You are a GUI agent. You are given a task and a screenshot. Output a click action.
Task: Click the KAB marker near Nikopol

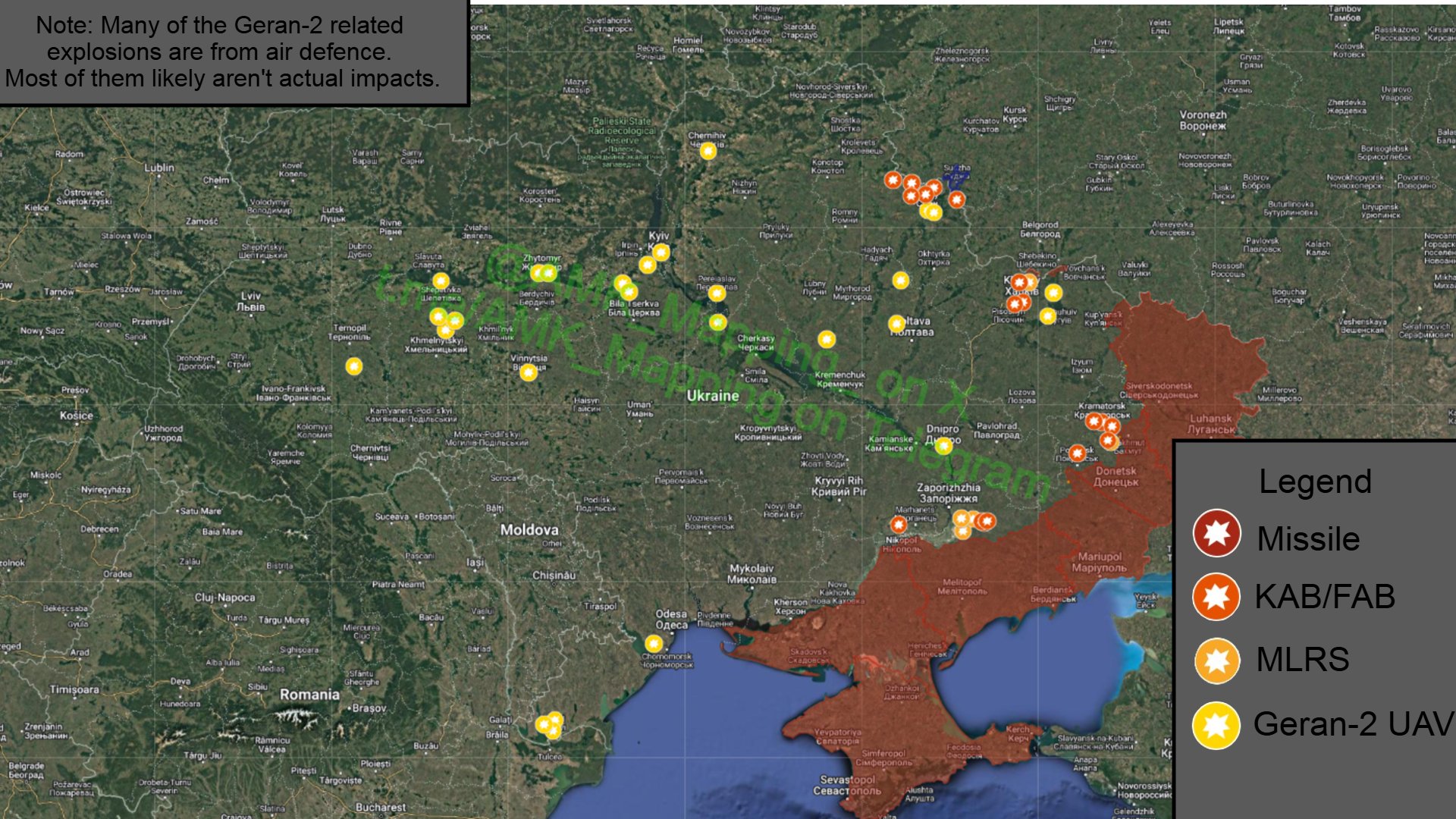(899, 524)
